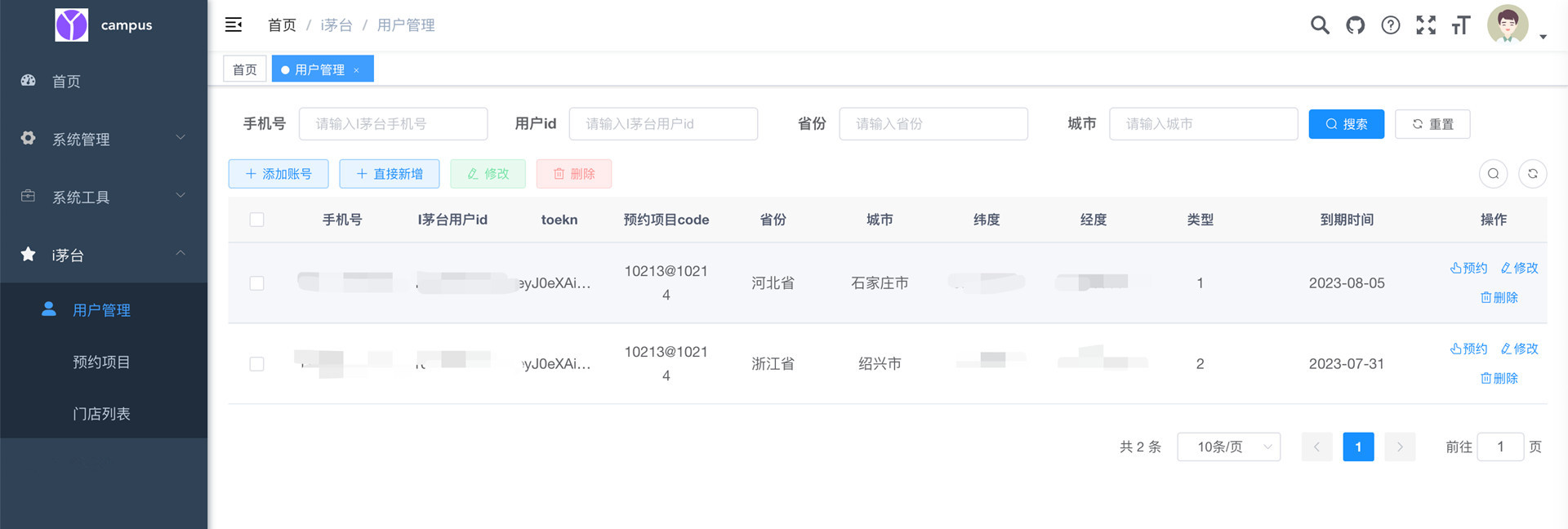
Task: Expand the 系统管理 sidebar menu
Action: click(x=104, y=139)
